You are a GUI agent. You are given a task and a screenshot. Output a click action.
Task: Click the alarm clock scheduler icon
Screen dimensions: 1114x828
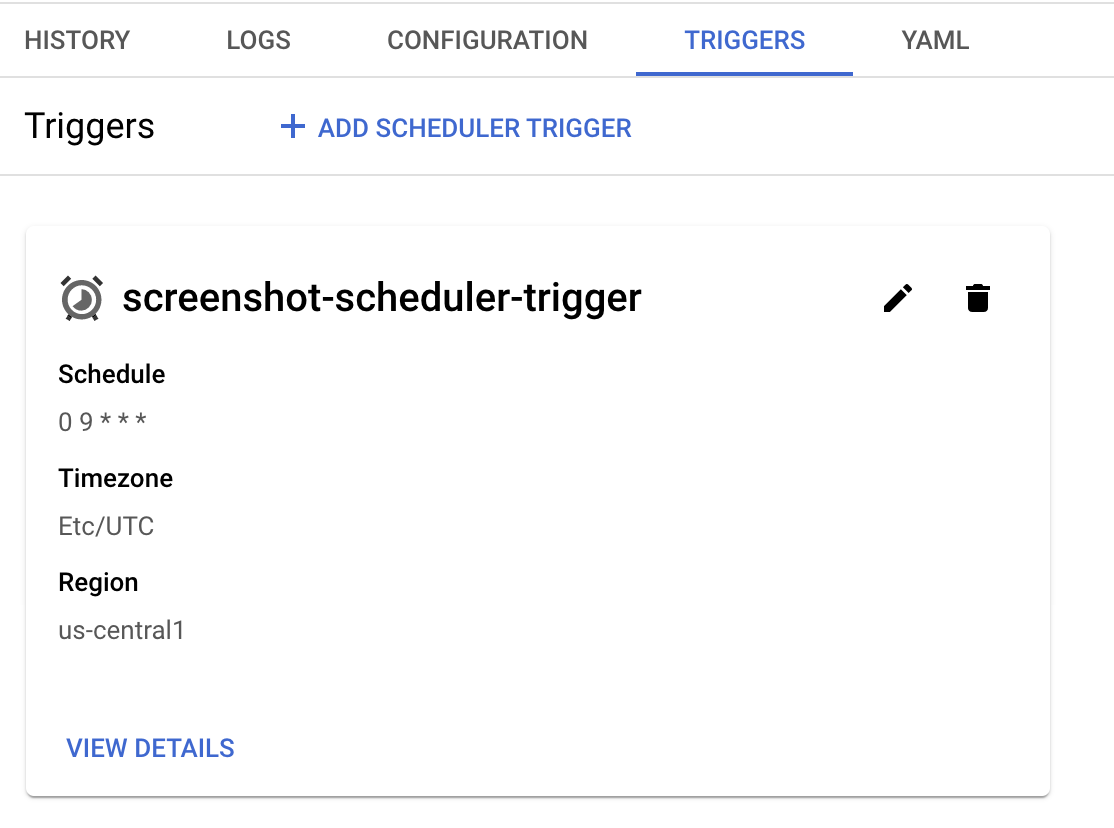tap(81, 298)
